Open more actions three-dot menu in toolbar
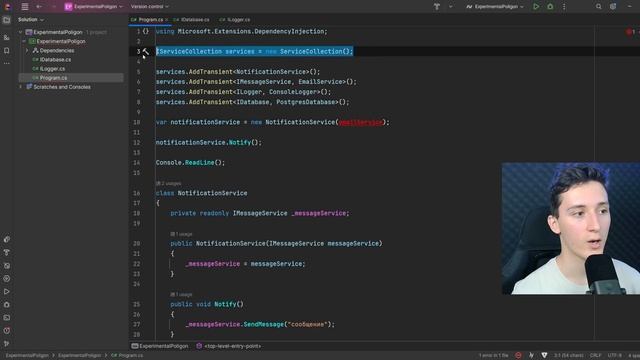The width and height of the screenshot is (640, 360). pyautogui.click(x=564, y=7)
